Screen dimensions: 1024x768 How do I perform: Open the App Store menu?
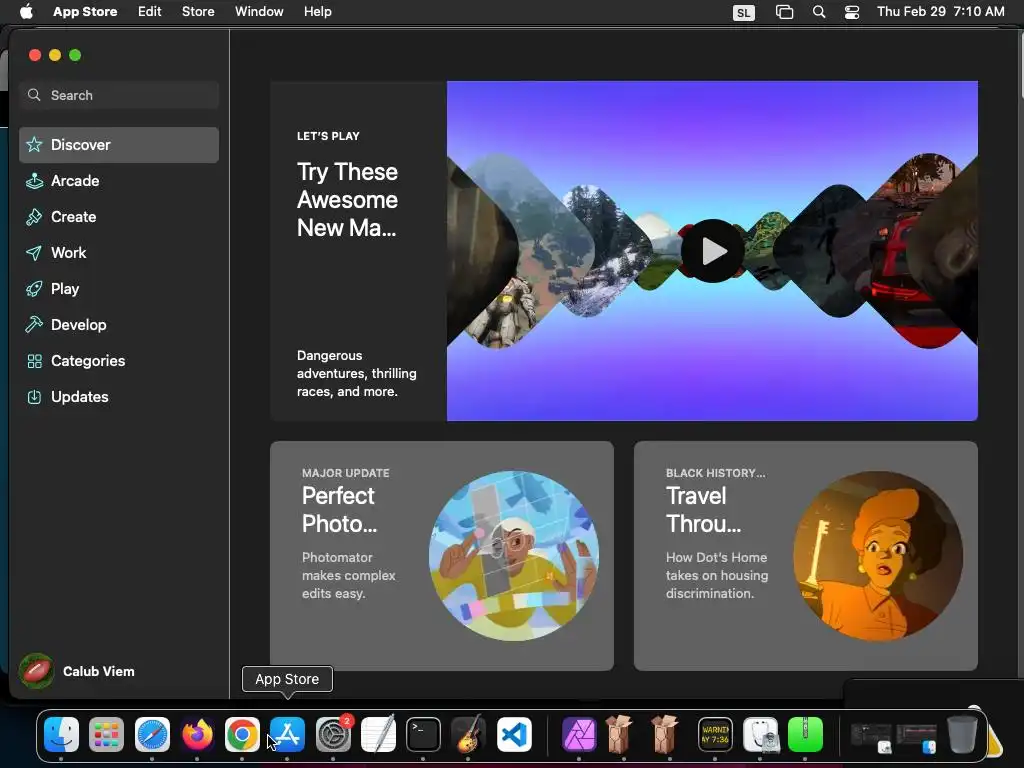(85, 12)
